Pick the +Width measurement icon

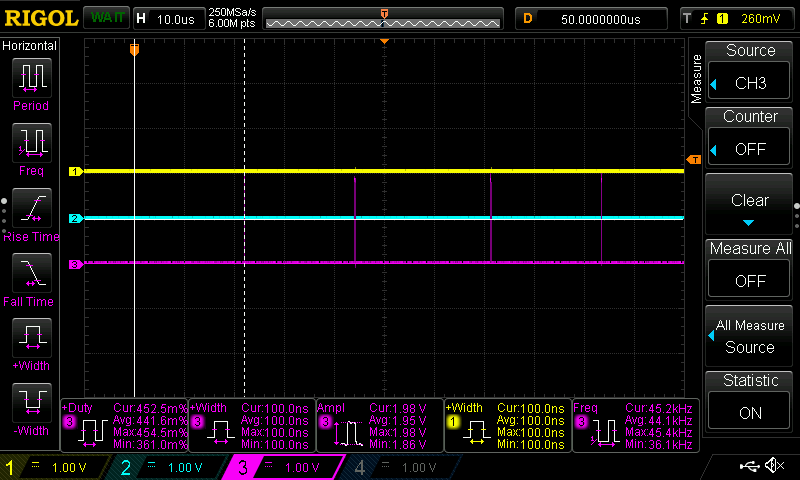click(31, 338)
